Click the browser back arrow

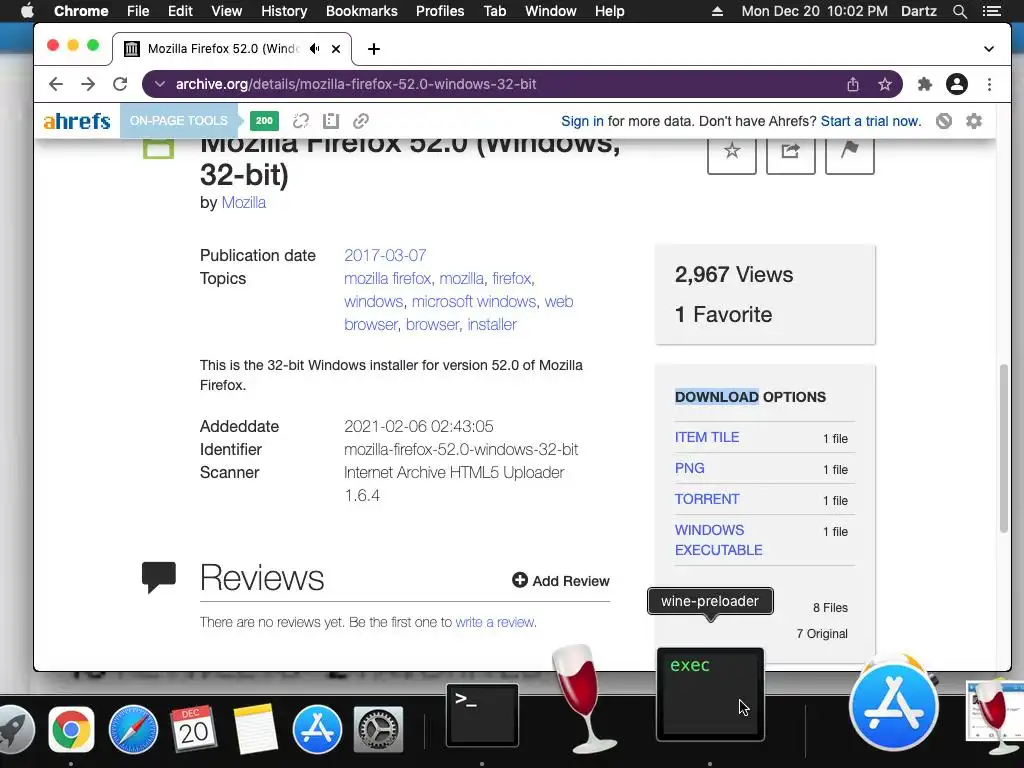click(56, 84)
